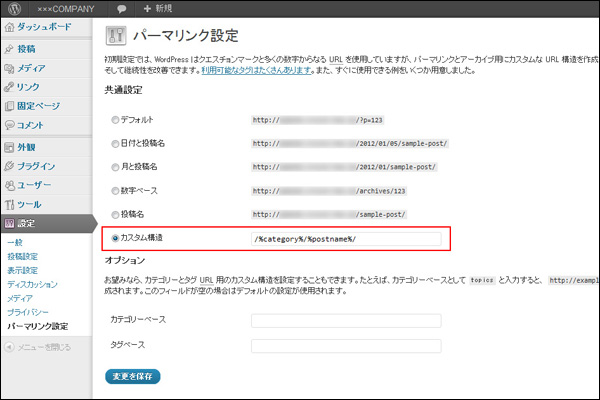Choose the 数字ベース radio option

point(115,190)
